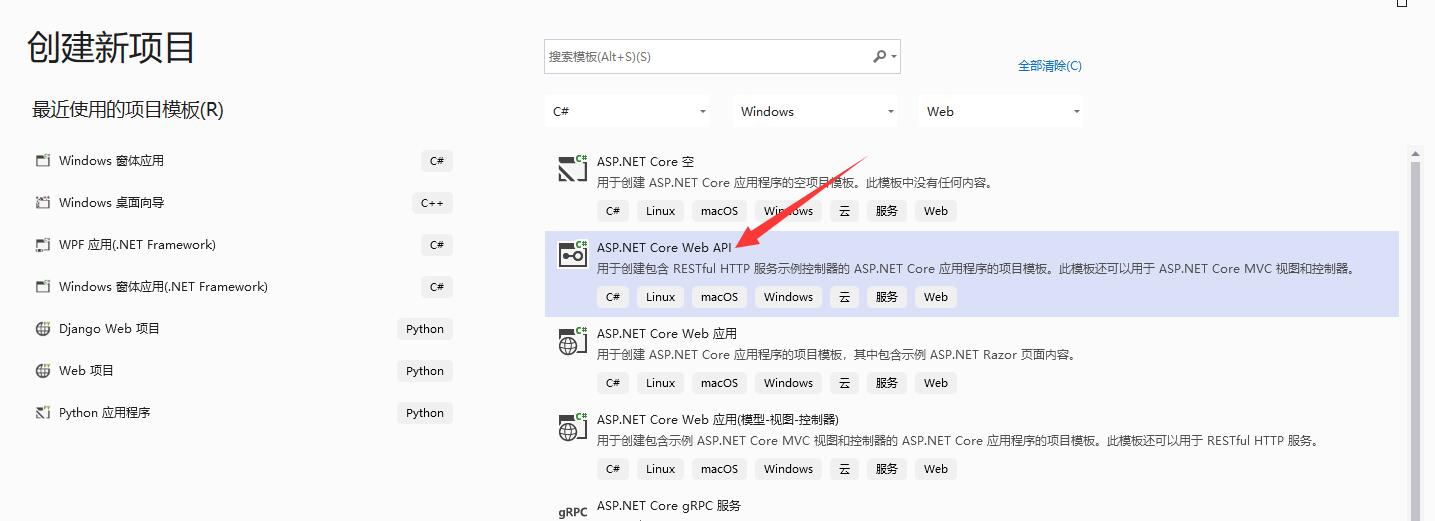This screenshot has width=1435, height=521.
Task: Click the Python 应用程序 icon
Action: pyautogui.click(x=43, y=413)
